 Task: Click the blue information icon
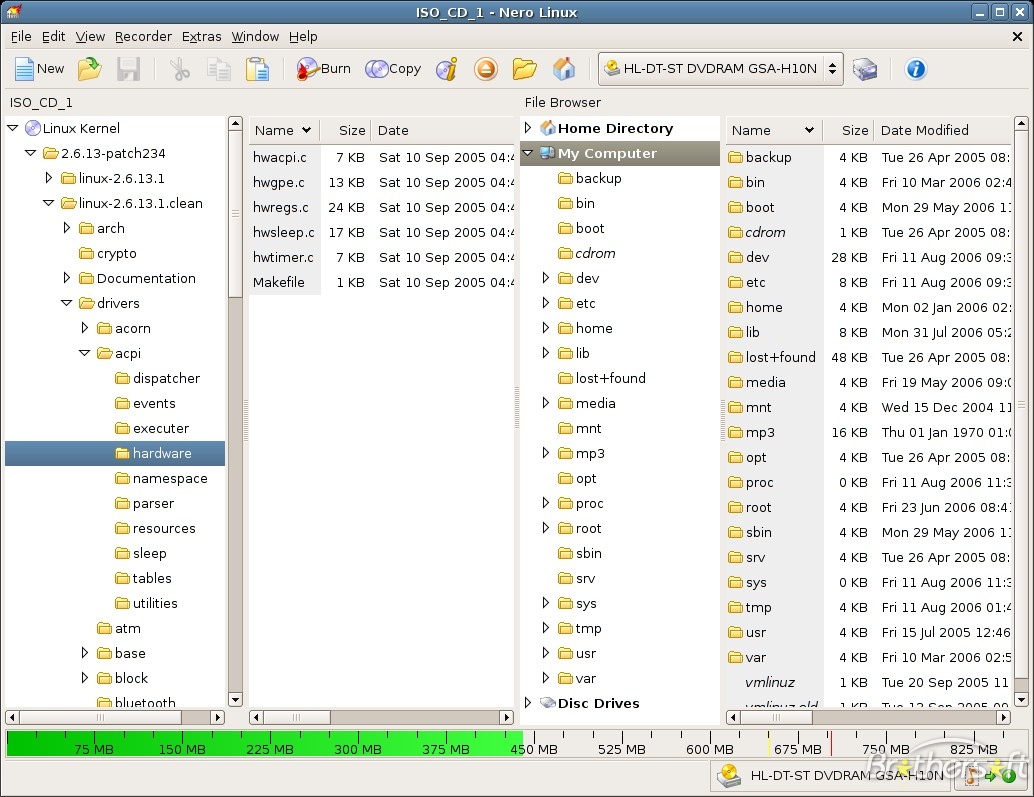tap(915, 69)
